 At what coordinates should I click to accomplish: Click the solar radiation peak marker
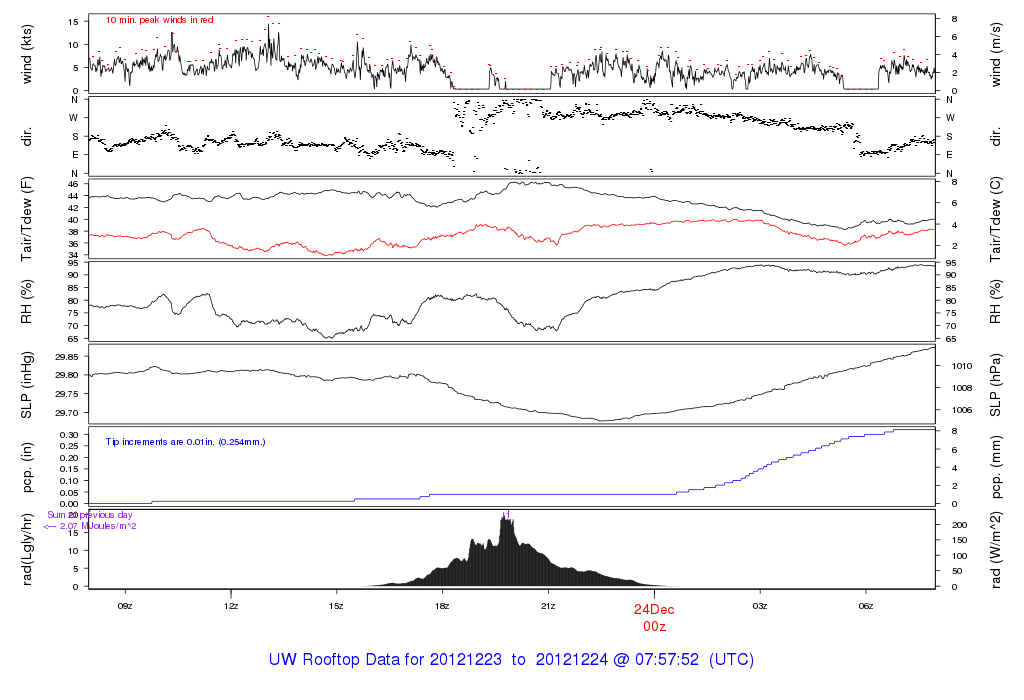507,515
